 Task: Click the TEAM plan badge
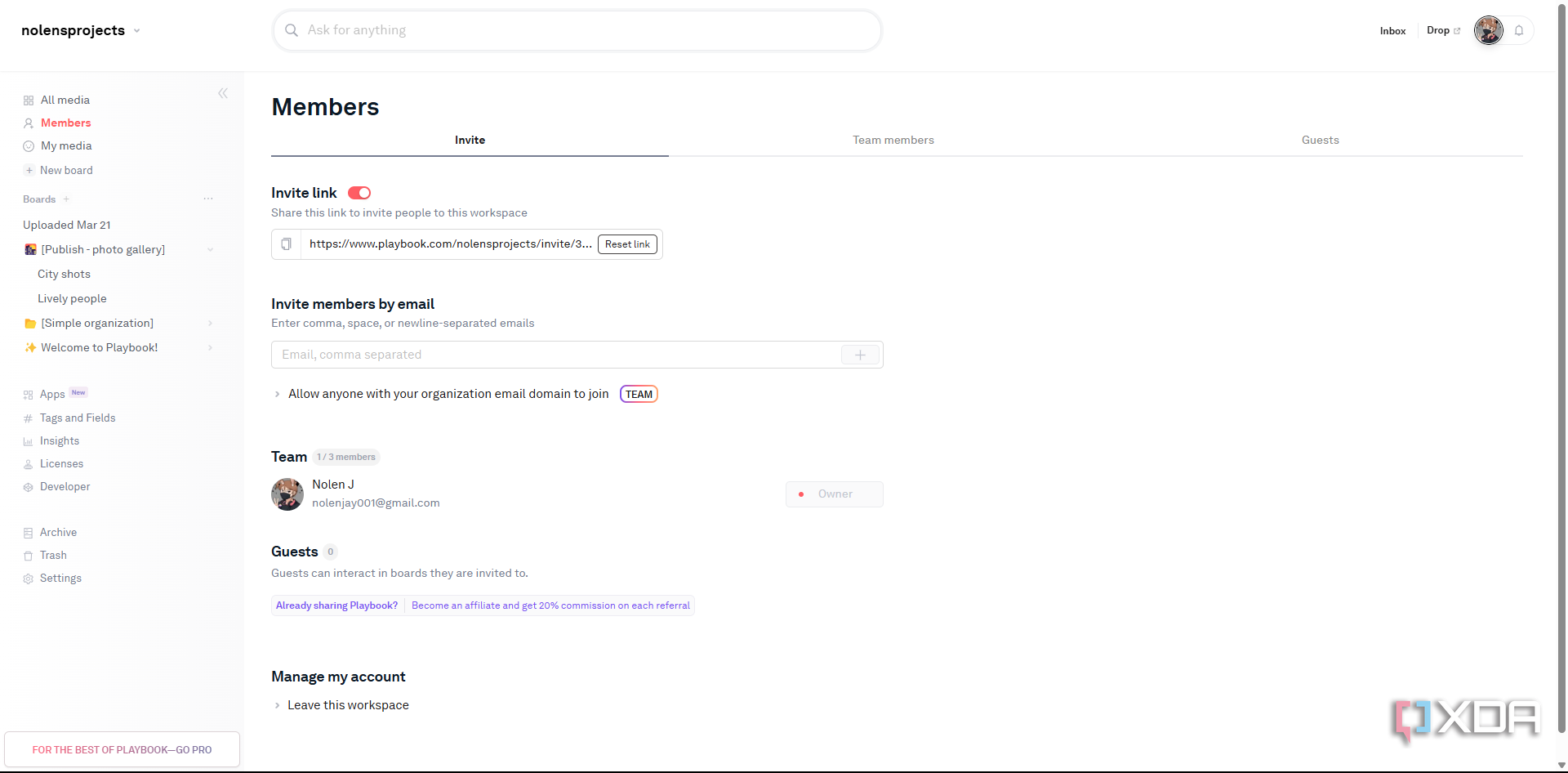pyautogui.click(x=639, y=394)
